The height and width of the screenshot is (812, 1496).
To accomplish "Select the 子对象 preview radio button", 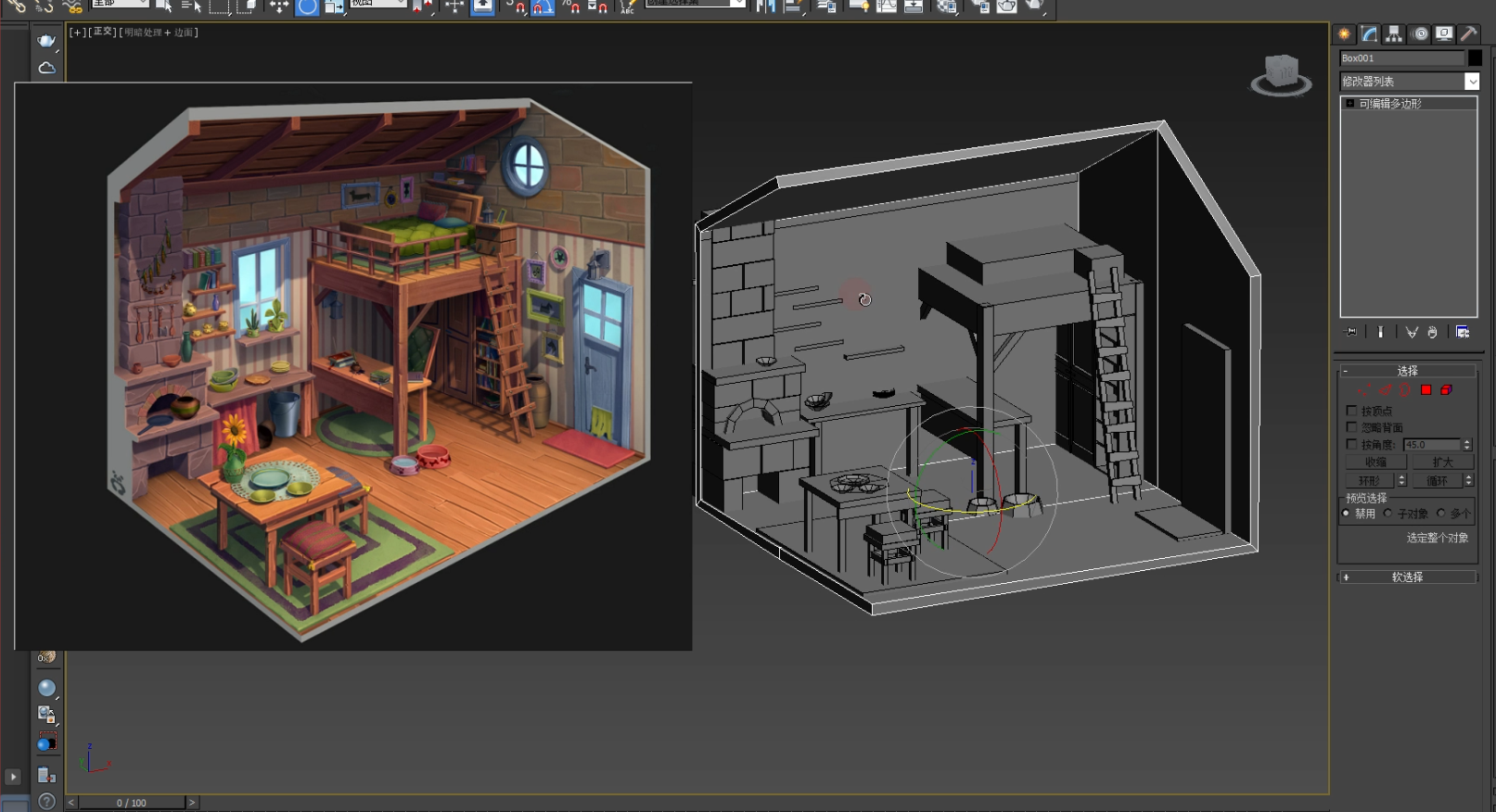I will pos(1388,514).
